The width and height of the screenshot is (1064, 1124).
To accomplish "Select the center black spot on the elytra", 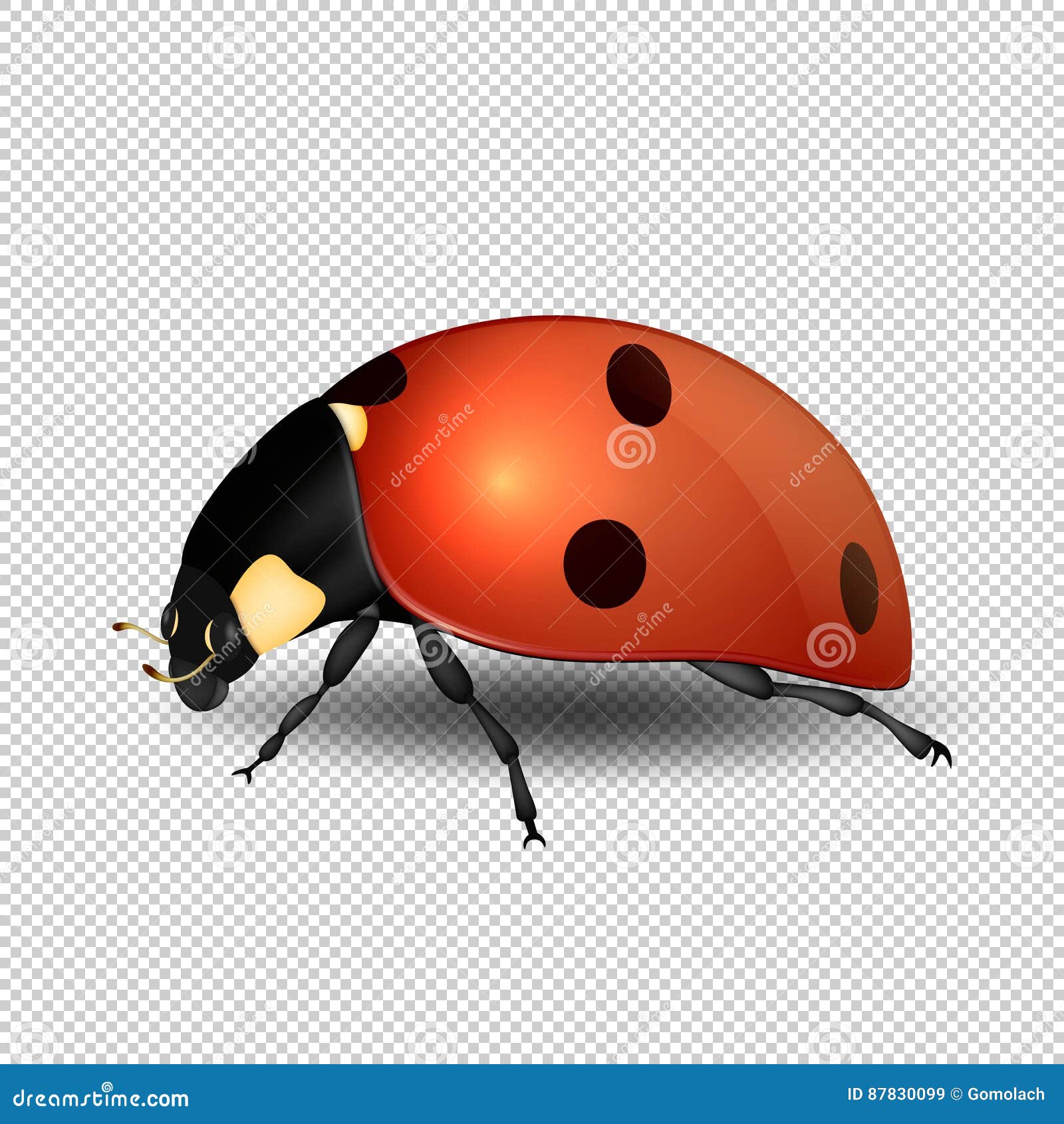I will coord(605,565).
